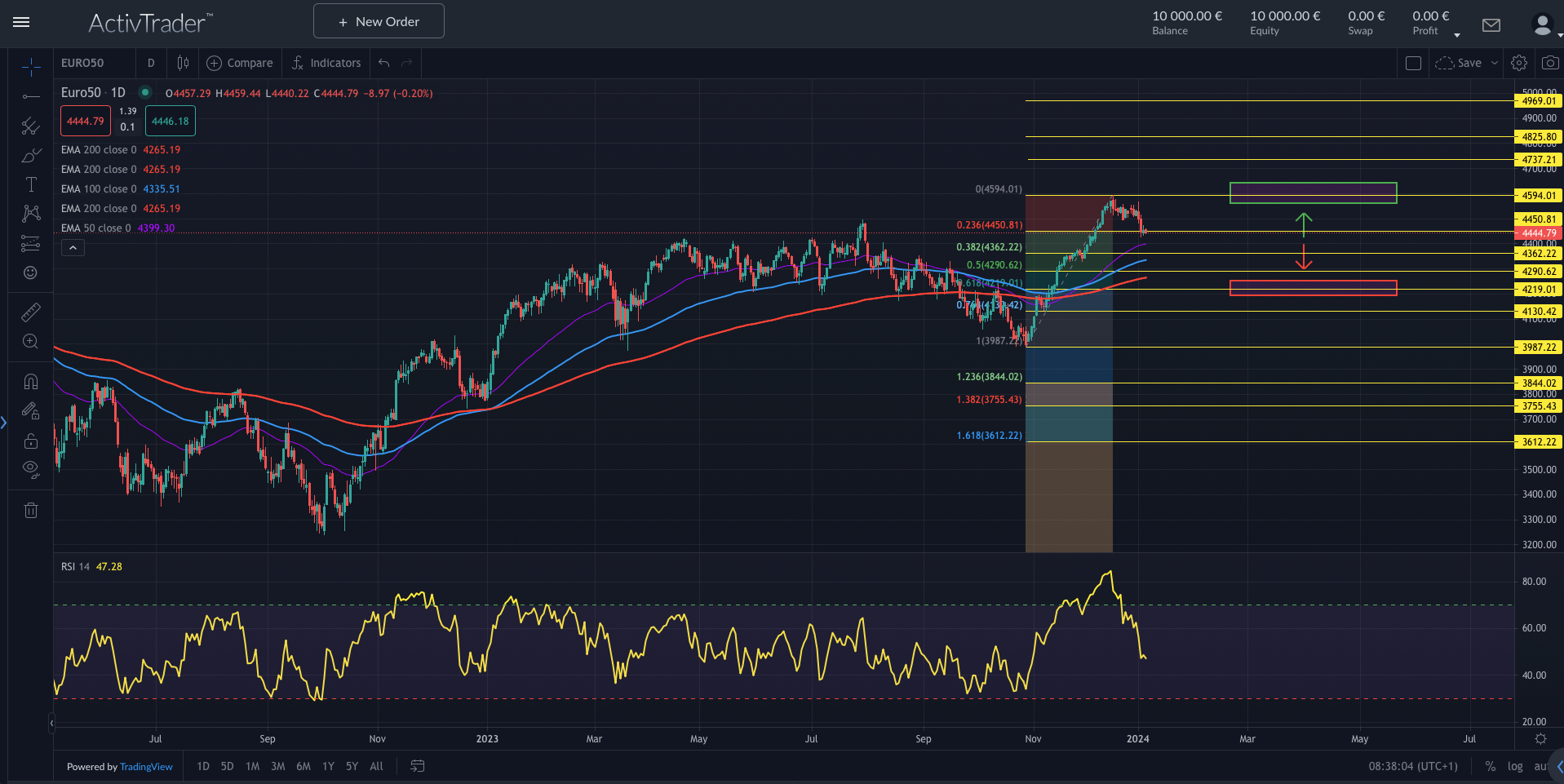Viewport: 1564px width, 784px height.
Task: Open the XABCD pattern tool
Action: 30,214
